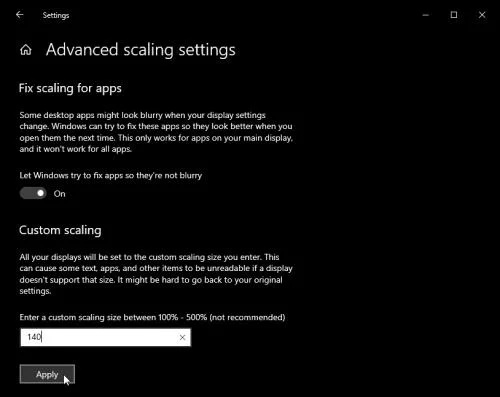Go back using the Settings back arrow

(x=20, y=15)
